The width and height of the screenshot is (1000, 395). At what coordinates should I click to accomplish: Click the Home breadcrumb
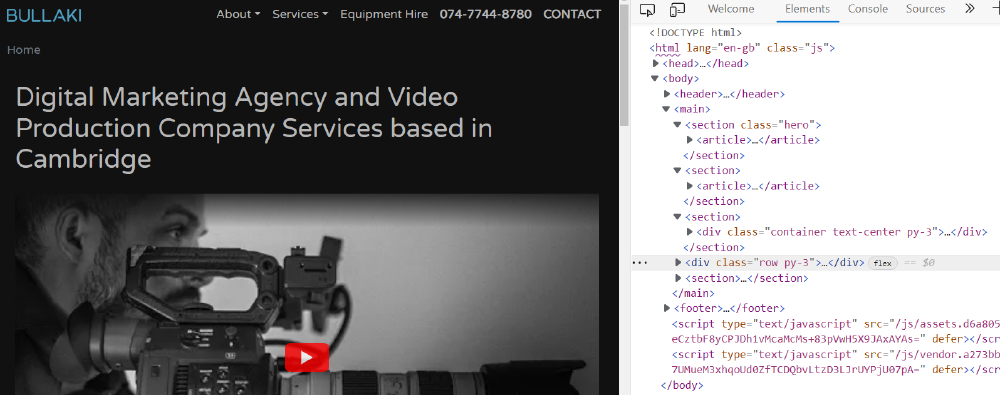(24, 50)
